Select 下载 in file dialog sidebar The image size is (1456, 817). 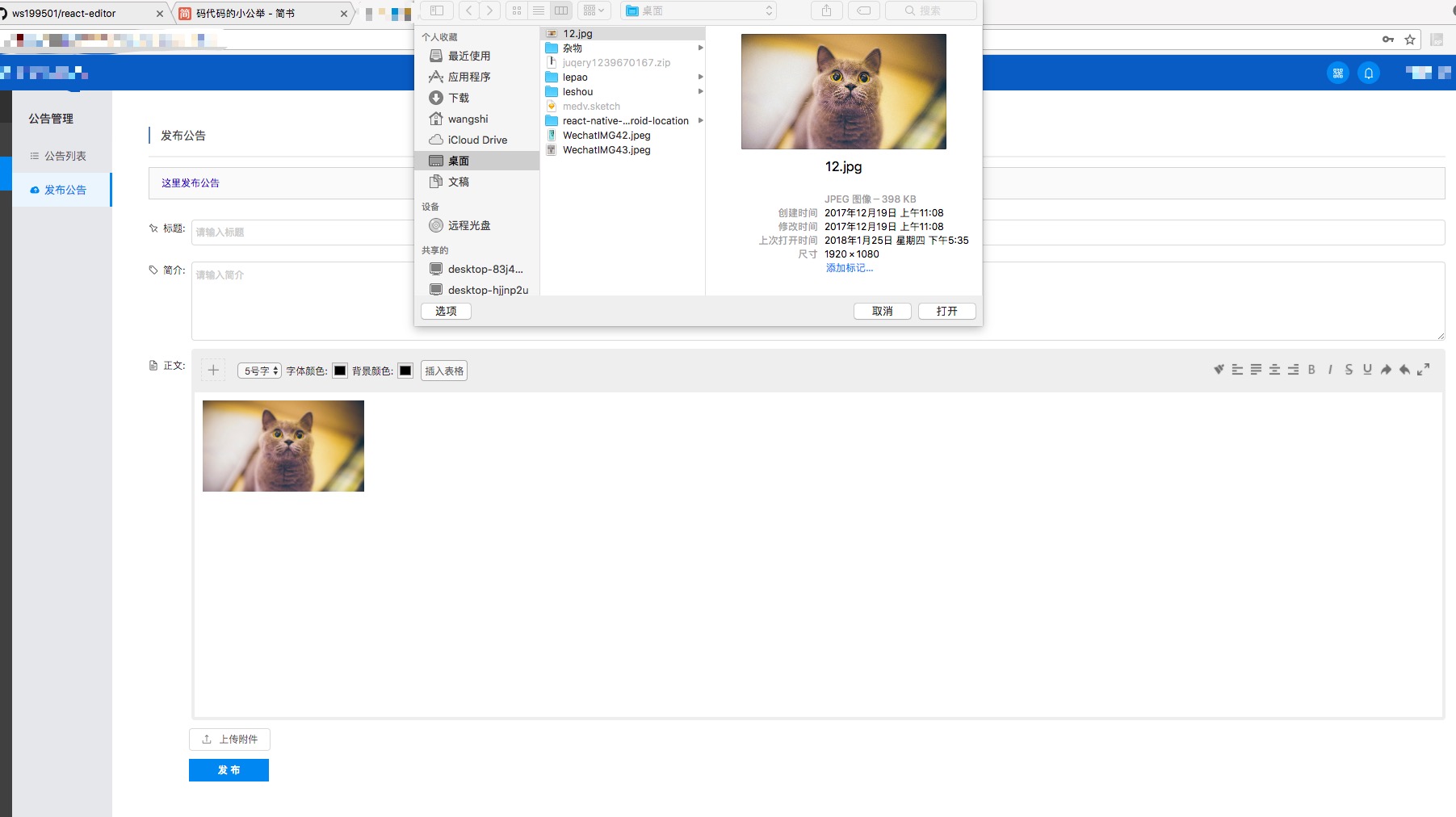pyautogui.click(x=476, y=98)
